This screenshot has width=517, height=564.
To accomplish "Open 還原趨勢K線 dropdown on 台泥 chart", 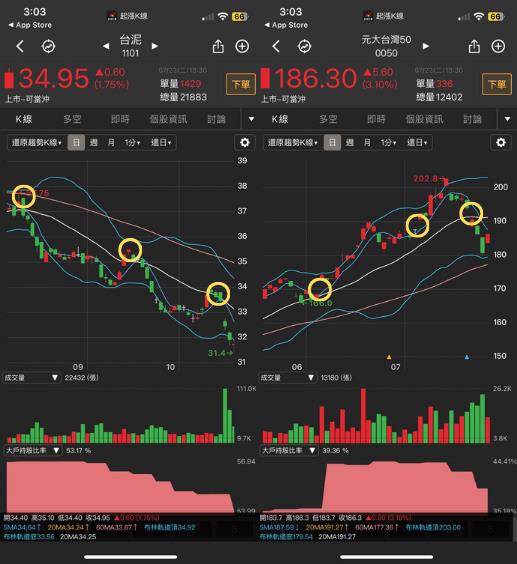I will 37,142.
